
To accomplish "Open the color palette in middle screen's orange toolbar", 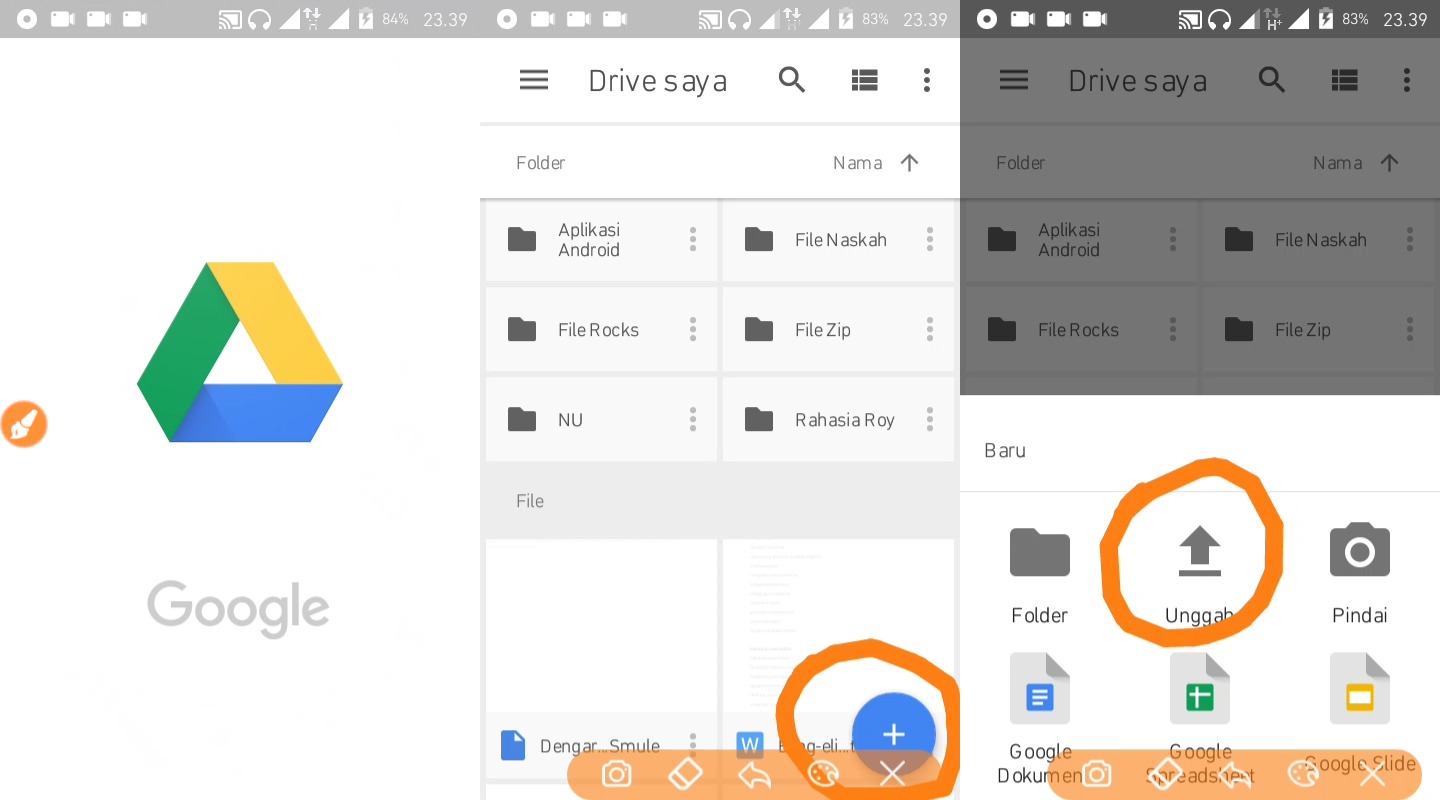I will tap(823, 774).
